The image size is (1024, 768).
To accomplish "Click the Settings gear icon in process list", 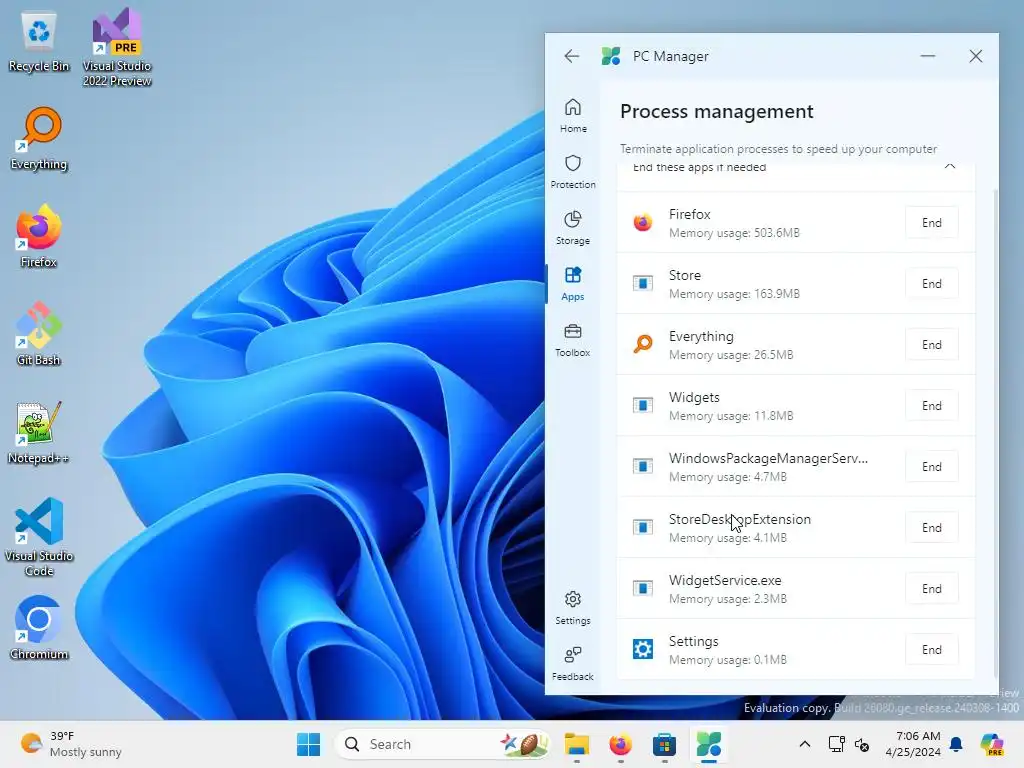I will pyautogui.click(x=643, y=649).
